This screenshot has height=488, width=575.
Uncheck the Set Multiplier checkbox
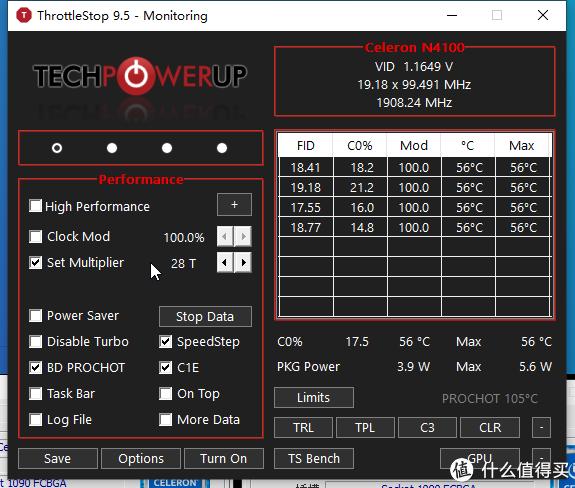coord(36,263)
